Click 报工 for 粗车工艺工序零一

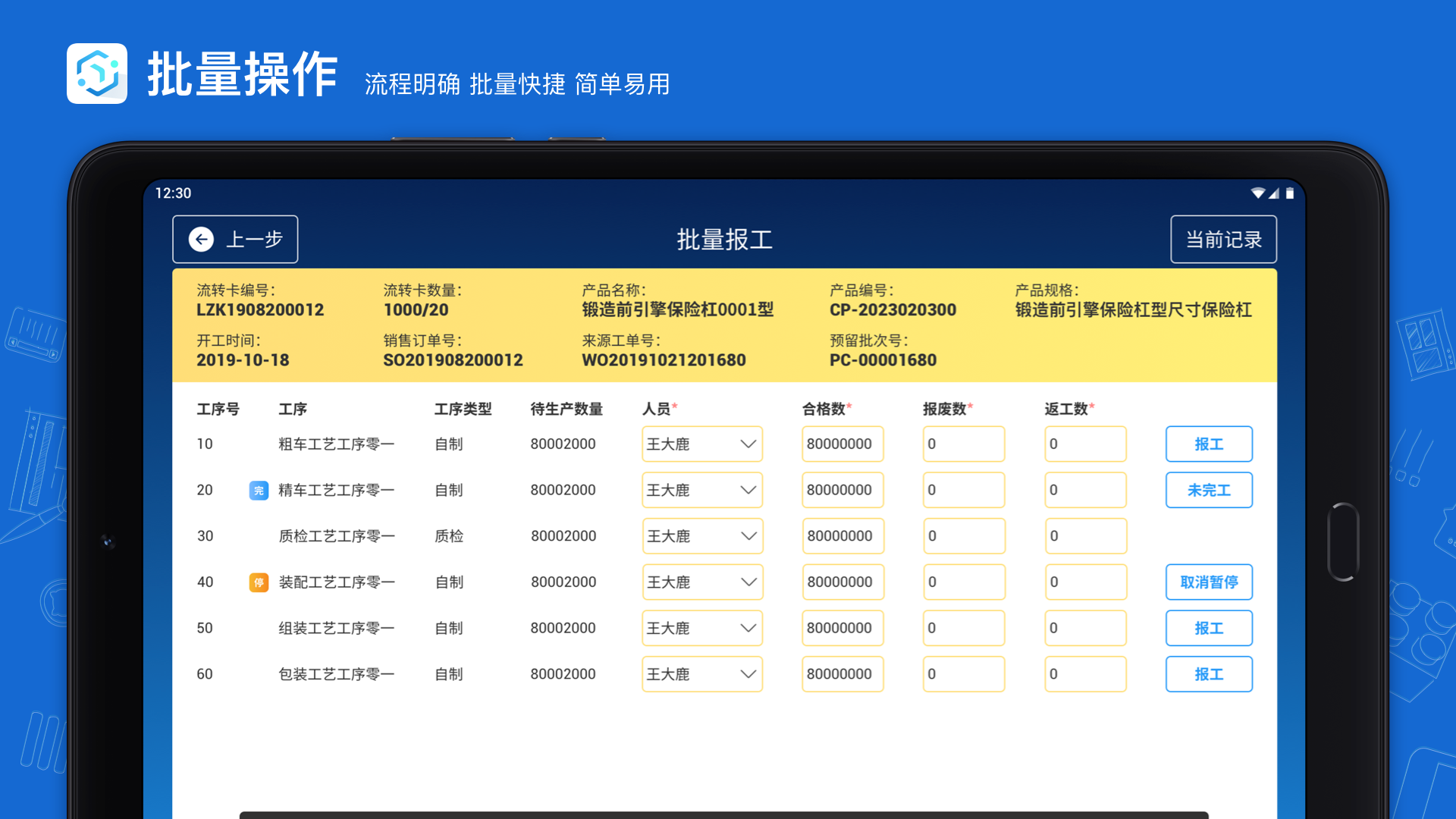(1209, 444)
